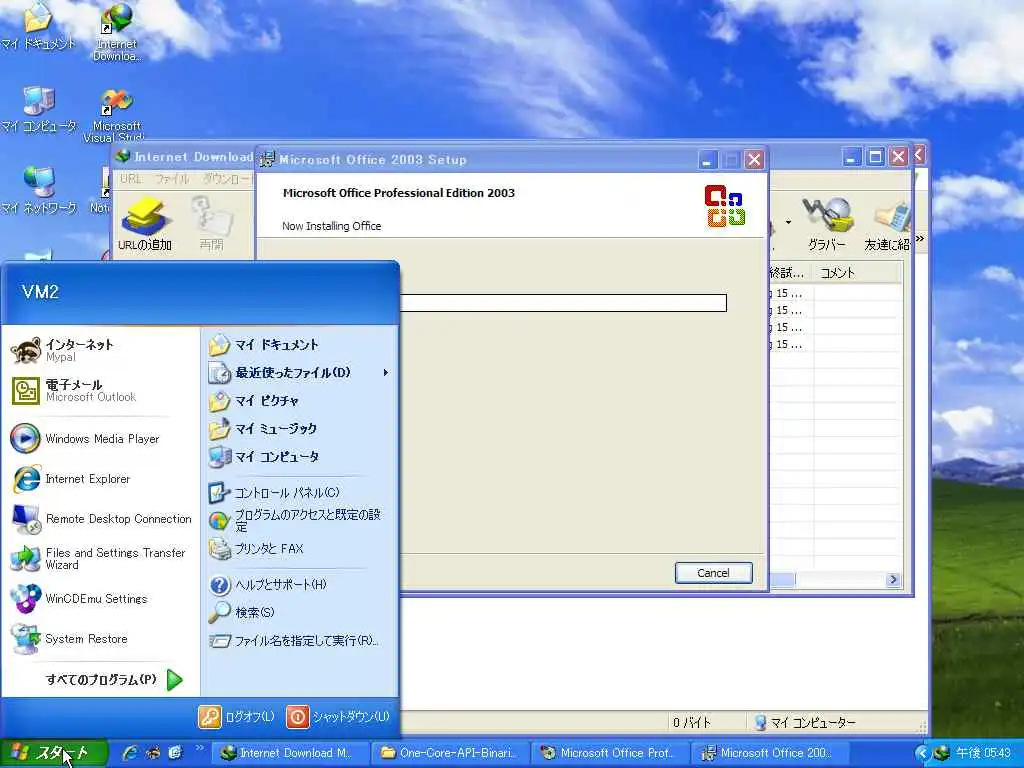Click the system tray clock

point(984,753)
